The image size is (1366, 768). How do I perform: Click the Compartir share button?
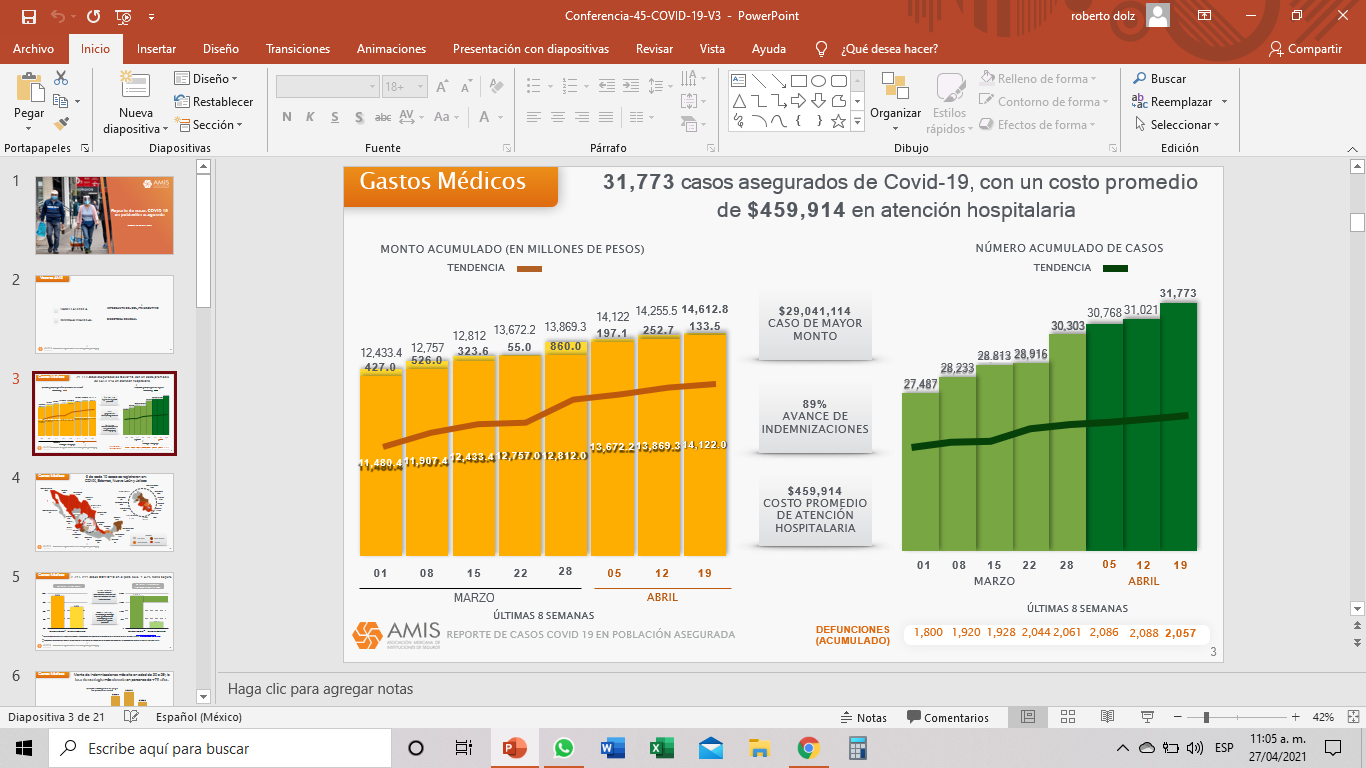1305,49
